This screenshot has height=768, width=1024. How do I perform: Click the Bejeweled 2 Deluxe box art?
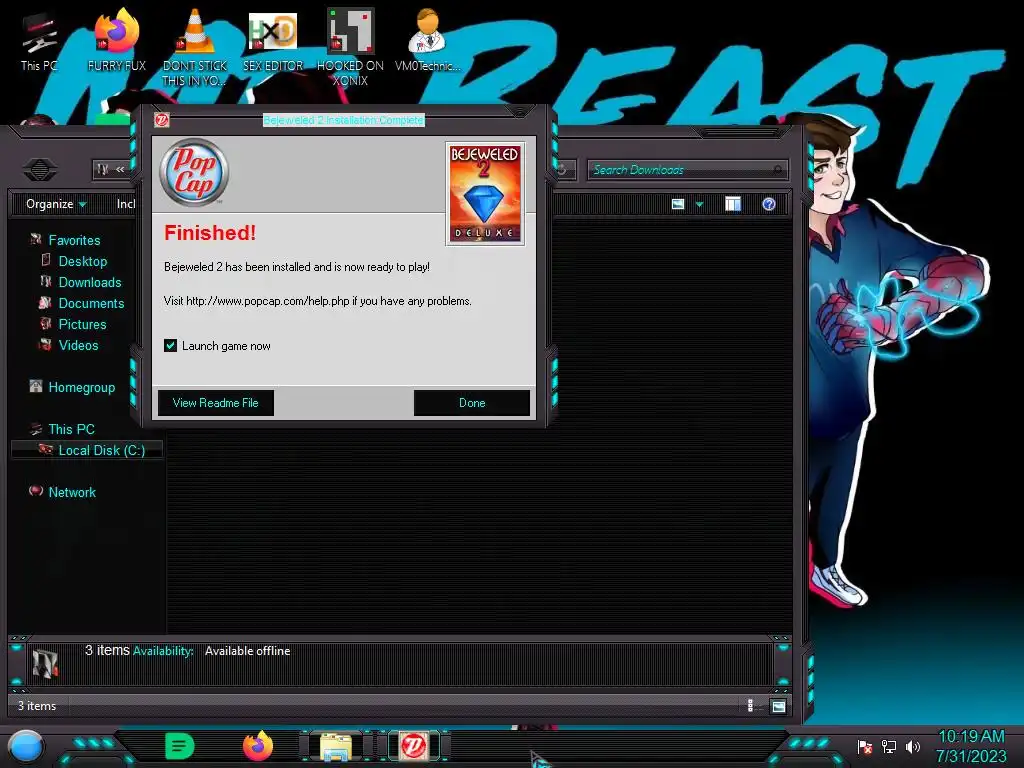(x=485, y=193)
